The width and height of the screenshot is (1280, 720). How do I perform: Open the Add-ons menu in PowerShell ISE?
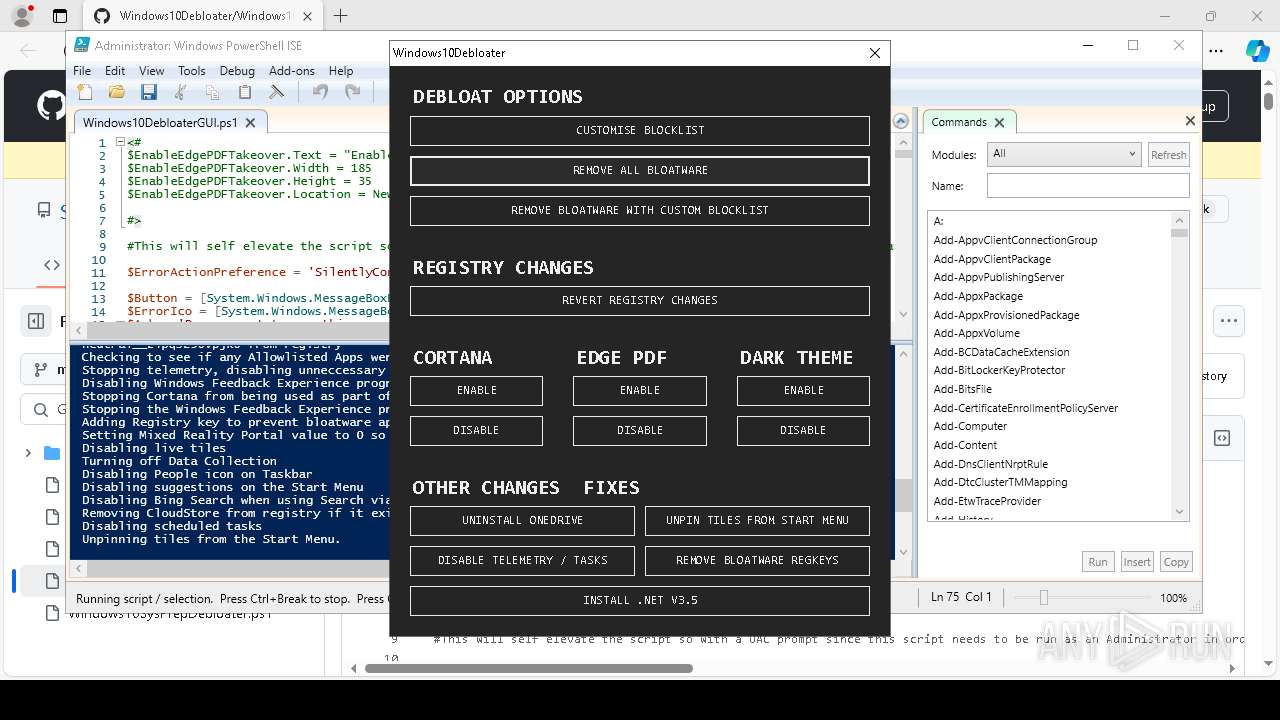pyautogui.click(x=292, y=71)
